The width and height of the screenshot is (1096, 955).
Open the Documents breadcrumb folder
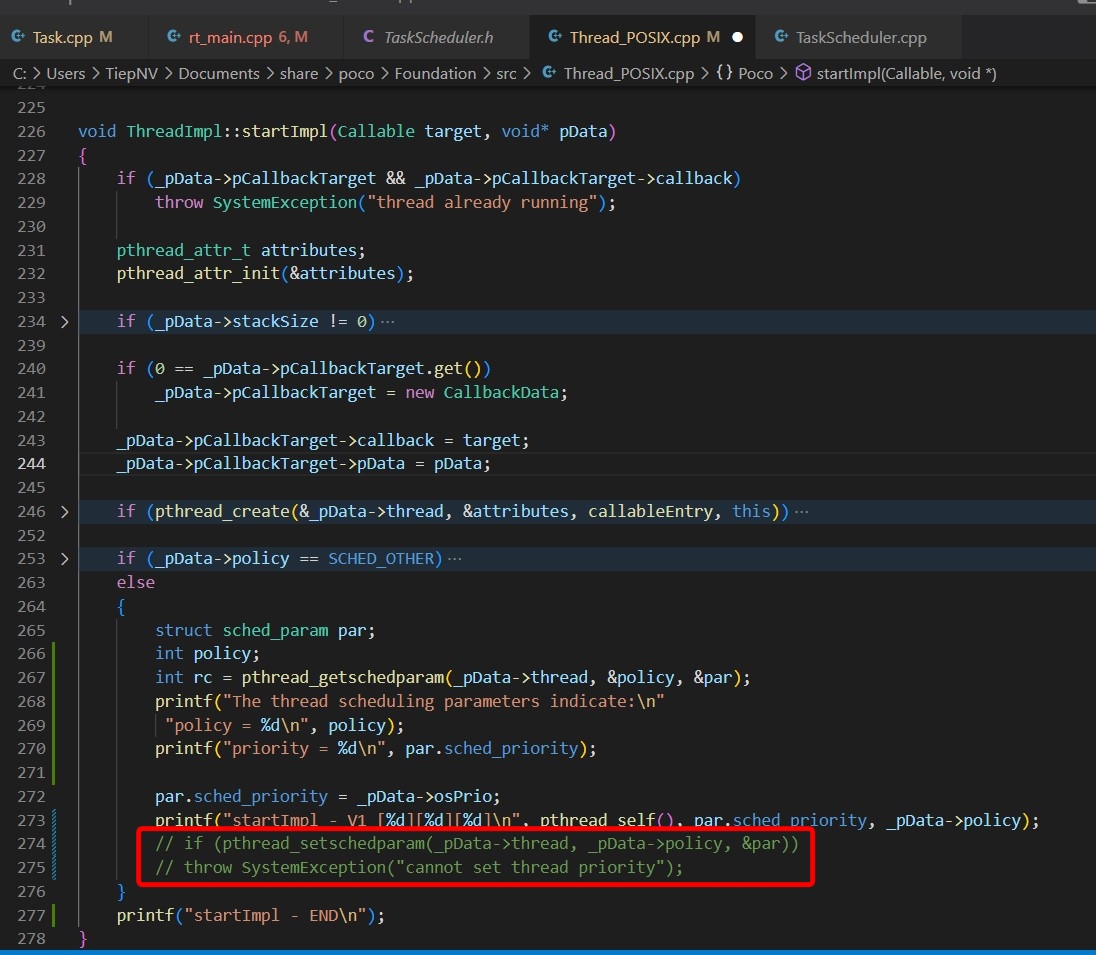click(x=219, y=73)
